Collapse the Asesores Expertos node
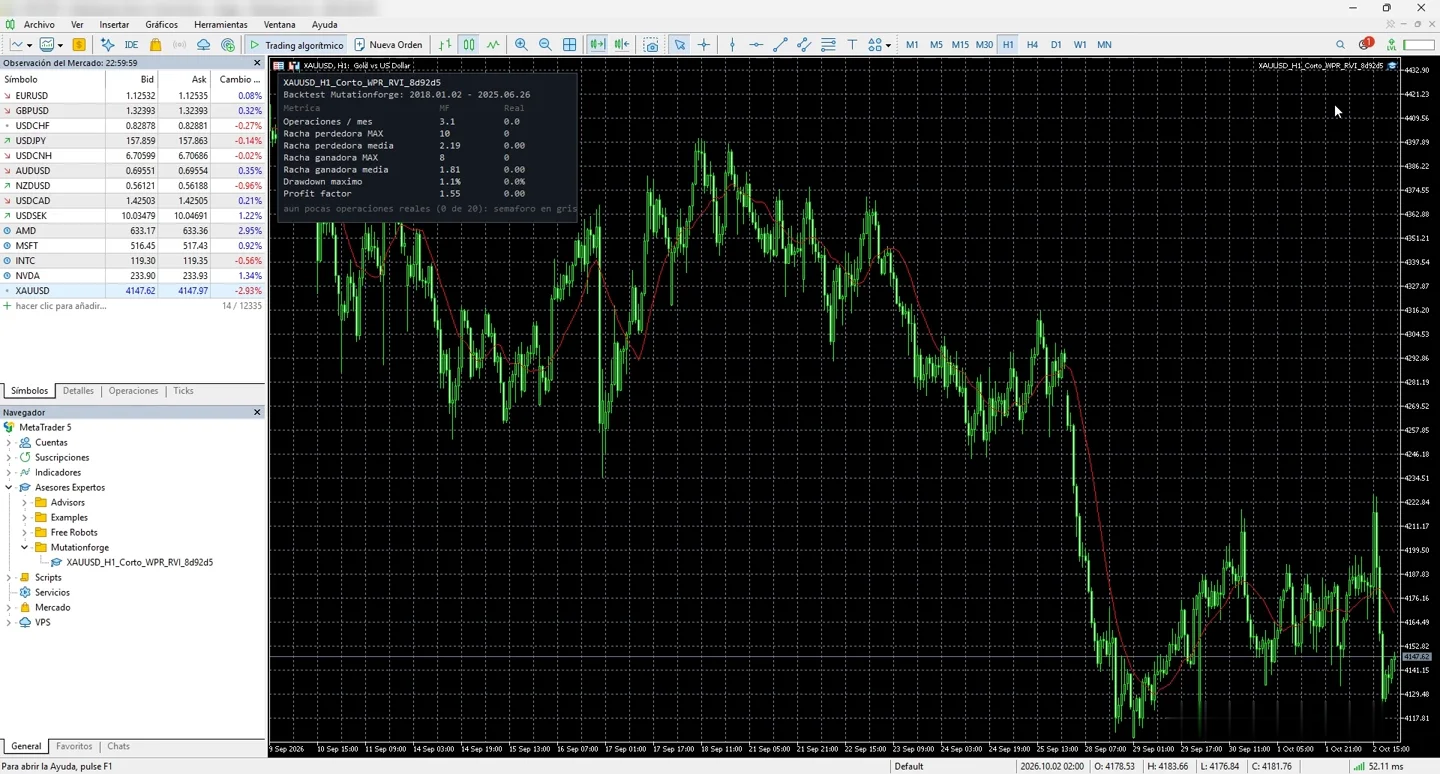Screen dimensions: 1440x774 [x=9, y=488]
